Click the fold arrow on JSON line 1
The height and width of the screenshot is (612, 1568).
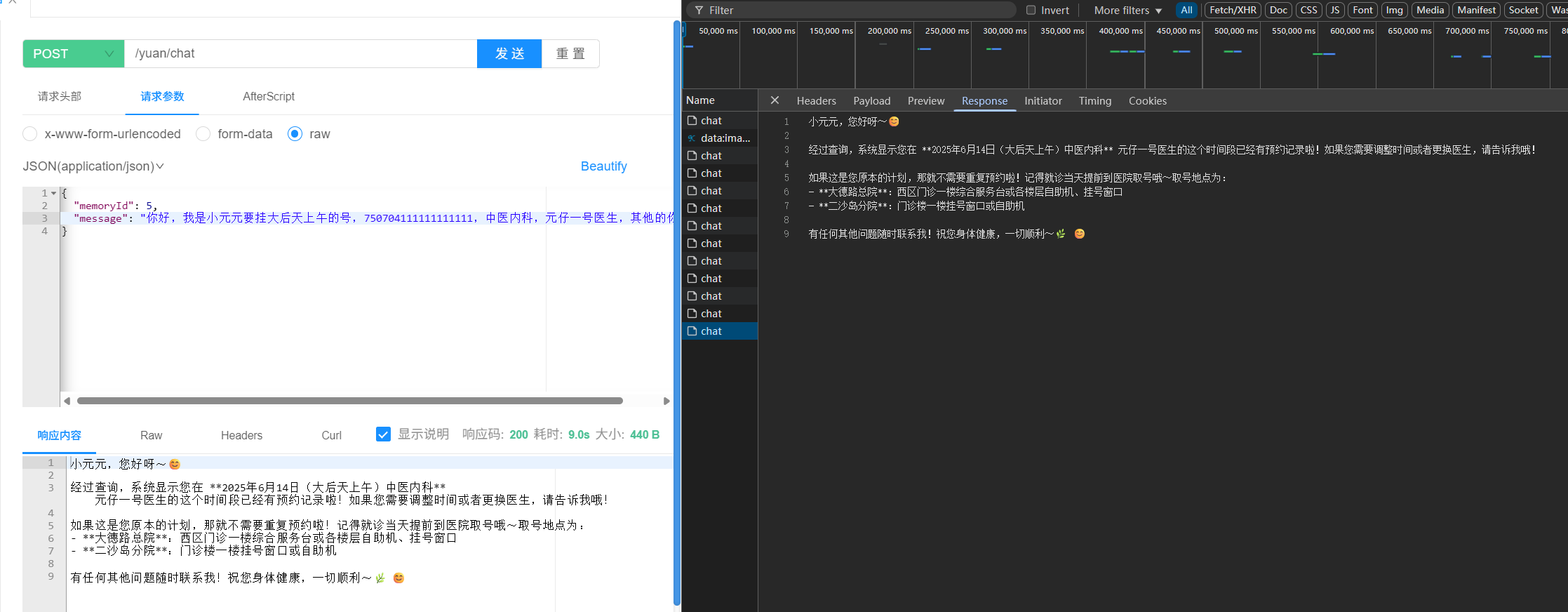point(54,193)
